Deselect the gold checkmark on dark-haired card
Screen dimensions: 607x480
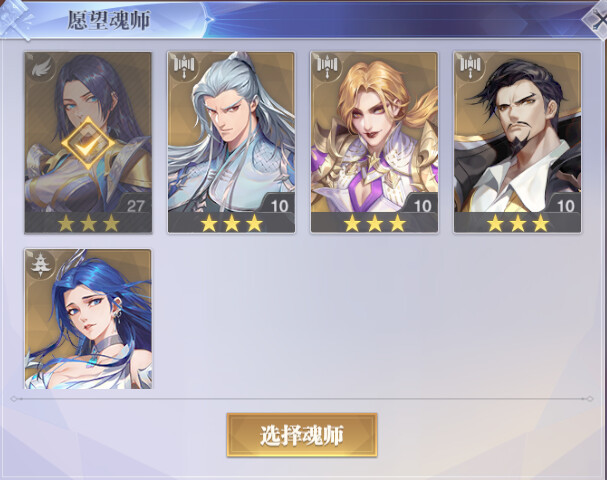pos(88,144)
